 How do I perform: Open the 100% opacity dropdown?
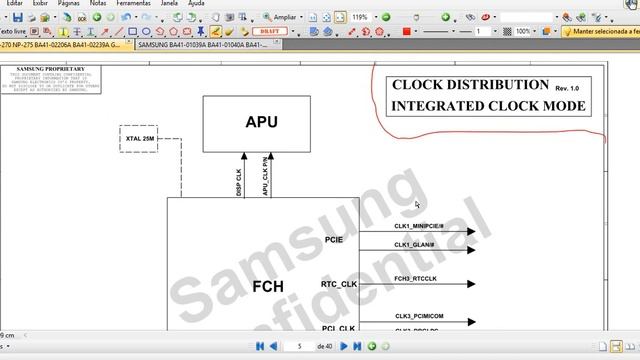click(534, 31)
